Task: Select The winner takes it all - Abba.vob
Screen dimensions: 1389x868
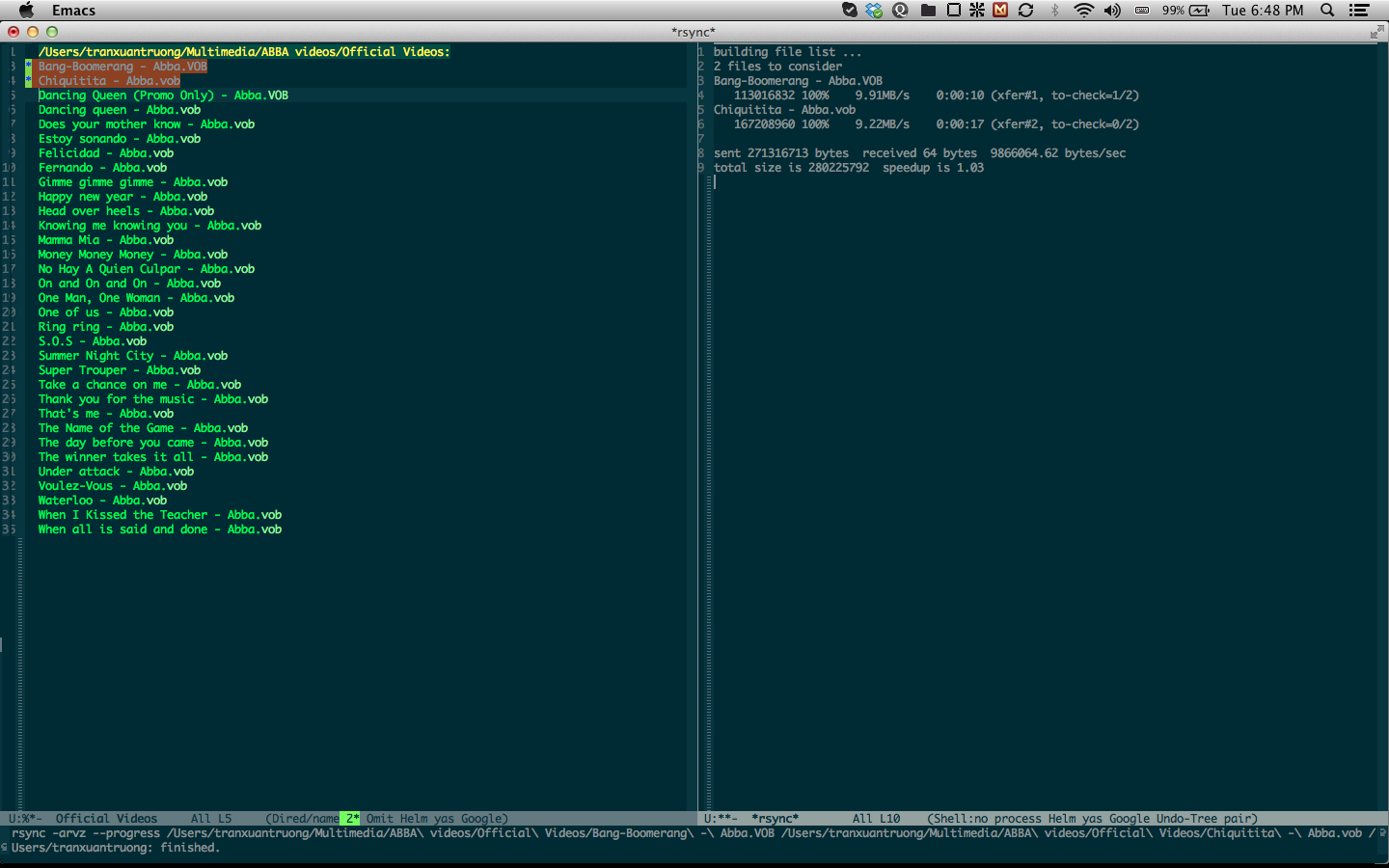Action: click(x=153, y=457)
